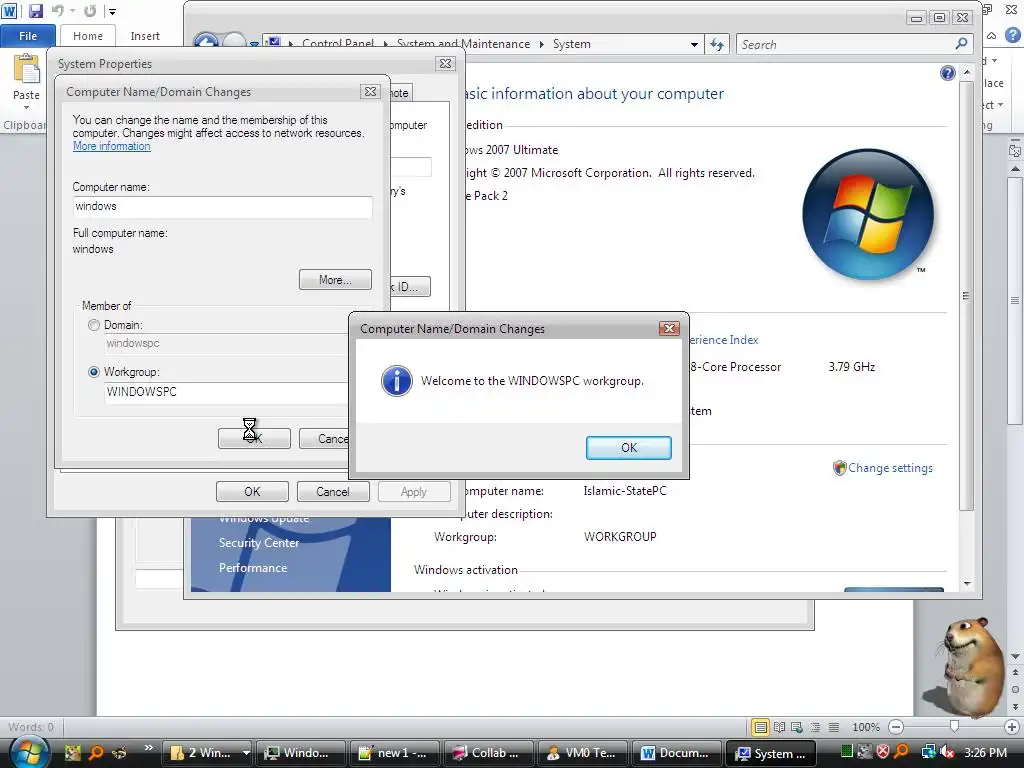Click the Word Help question mark icon

(1013, 35)
